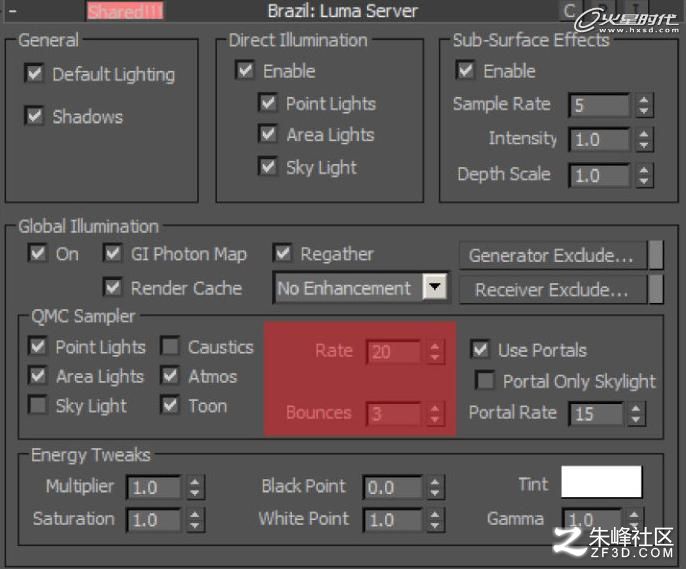This screenshot has width=686, height=569.
Task: Click Receiver Exclude button
Action: (x=552, y=290)
